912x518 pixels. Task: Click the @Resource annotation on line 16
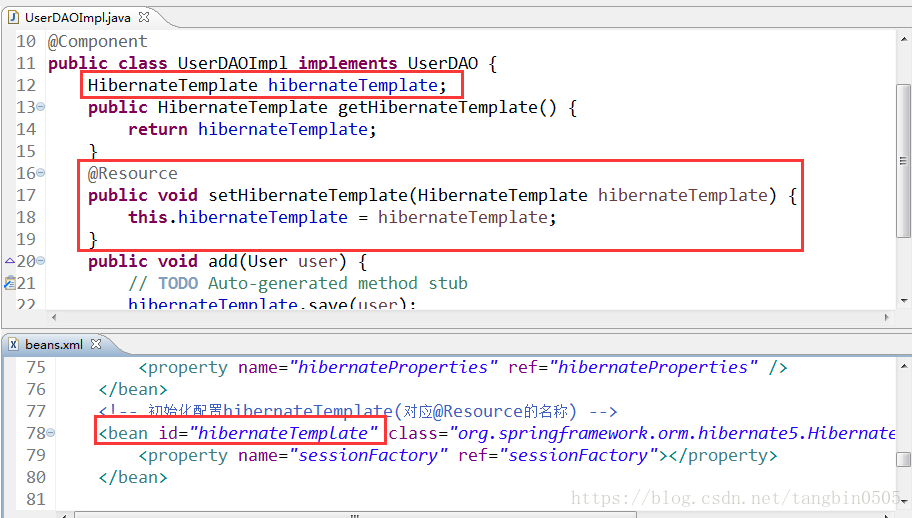click(x=133, y=173)
